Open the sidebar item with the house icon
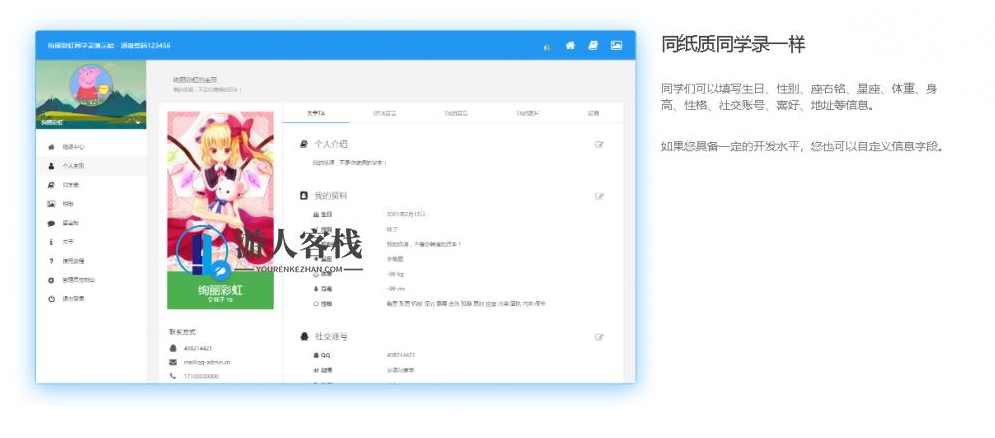 tap(91, 147)
